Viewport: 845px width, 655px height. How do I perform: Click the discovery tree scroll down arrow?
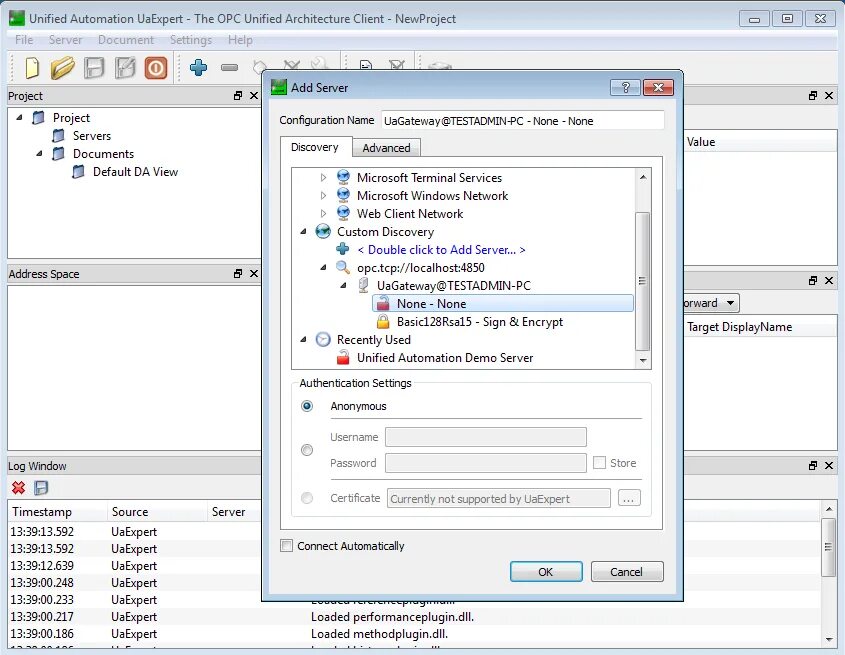642,360
